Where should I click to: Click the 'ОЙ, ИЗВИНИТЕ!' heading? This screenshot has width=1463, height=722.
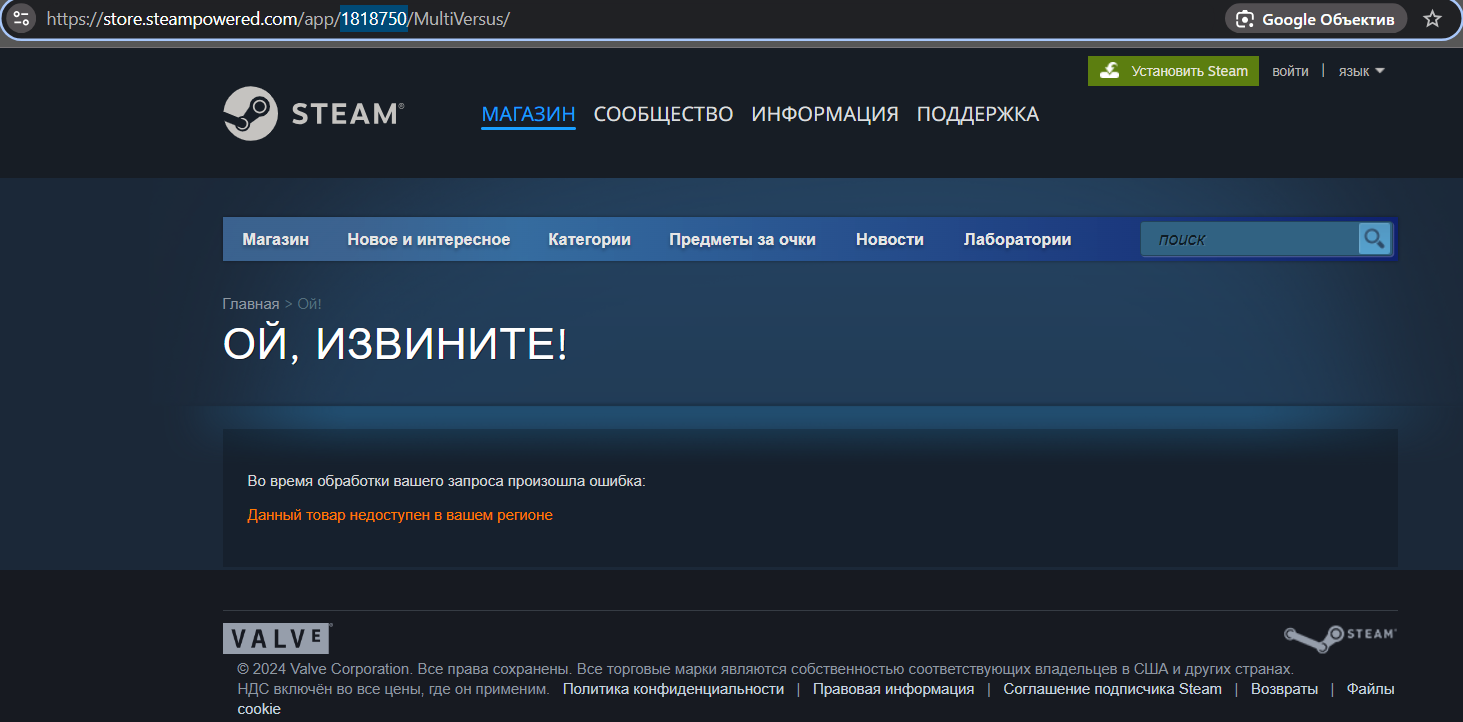395,344
